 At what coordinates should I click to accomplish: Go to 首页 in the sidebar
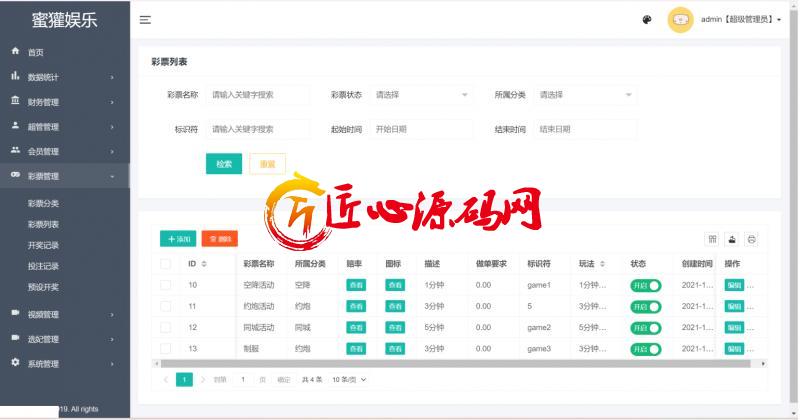(36, 53)
